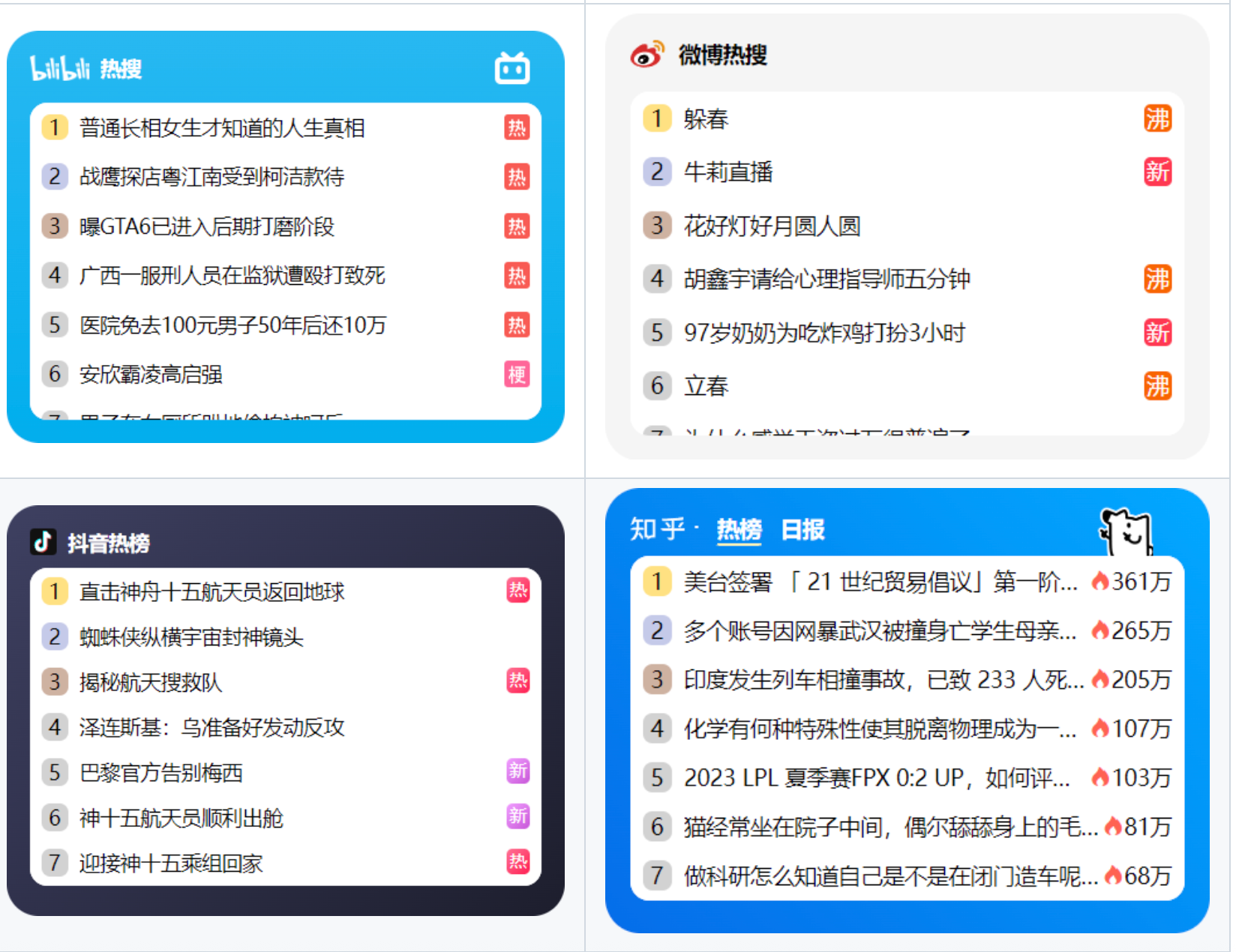Click 沸 badge beside 胡鑫宇请给心理指导师五分钟
The width and height of the screenshot is (1236, 952).
[1157, 279]
